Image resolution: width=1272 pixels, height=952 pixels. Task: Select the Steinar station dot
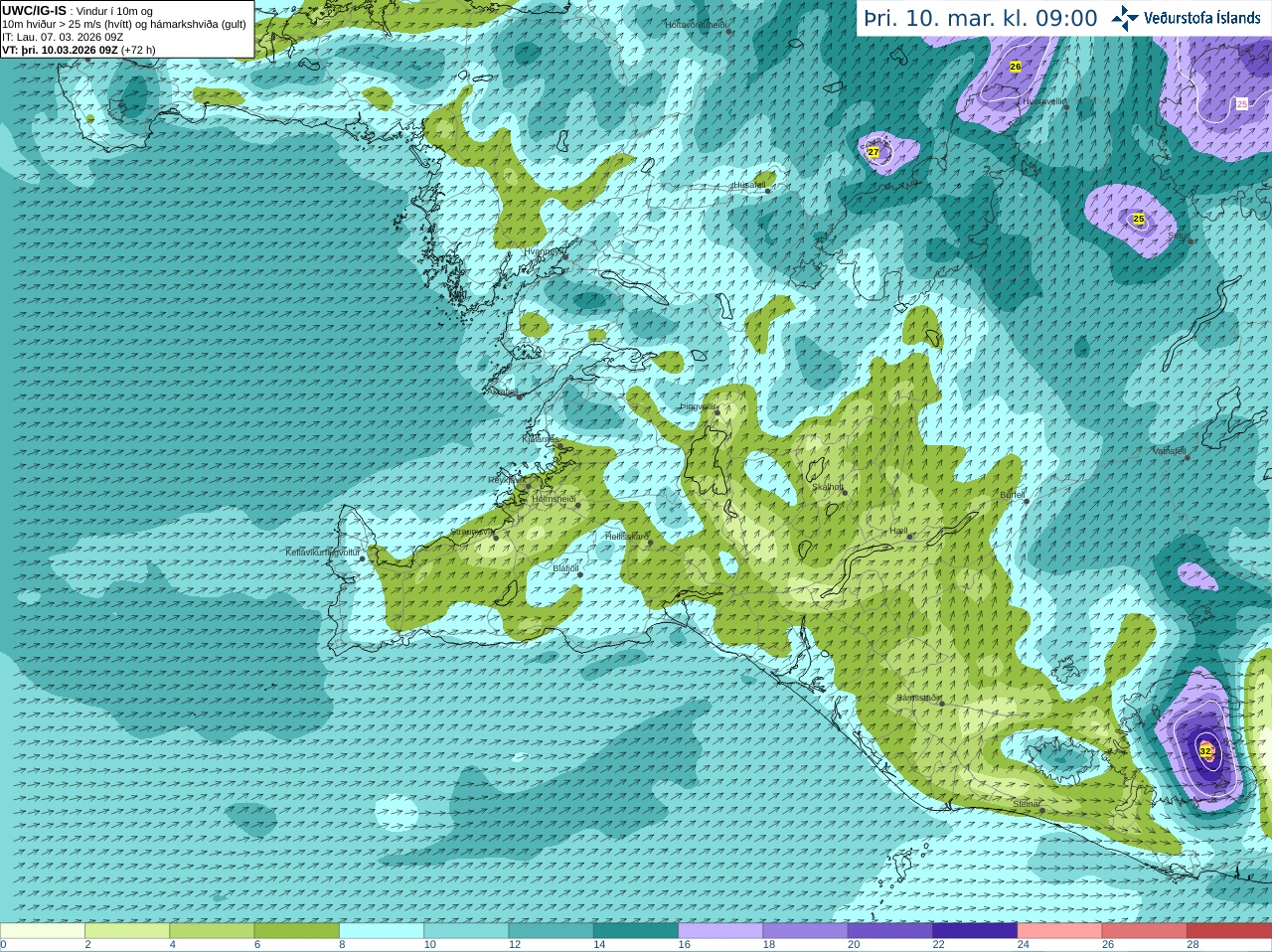pyautogui.click(x=1041, y=810)
